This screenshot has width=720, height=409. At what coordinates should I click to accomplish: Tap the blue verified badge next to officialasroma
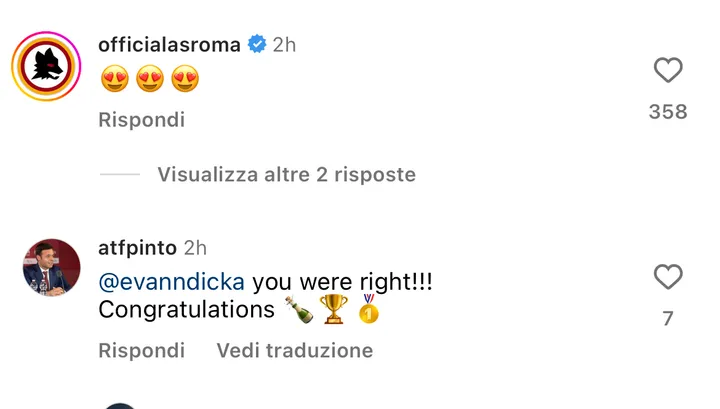tap(257, 45)
